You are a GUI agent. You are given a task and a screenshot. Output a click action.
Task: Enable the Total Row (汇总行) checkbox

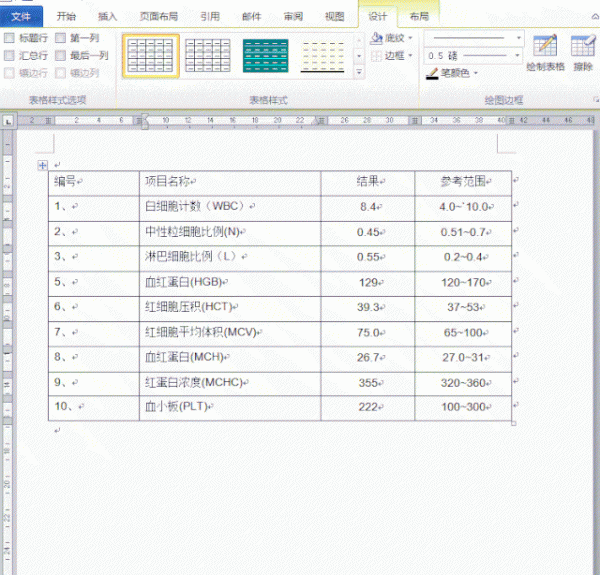9,55
